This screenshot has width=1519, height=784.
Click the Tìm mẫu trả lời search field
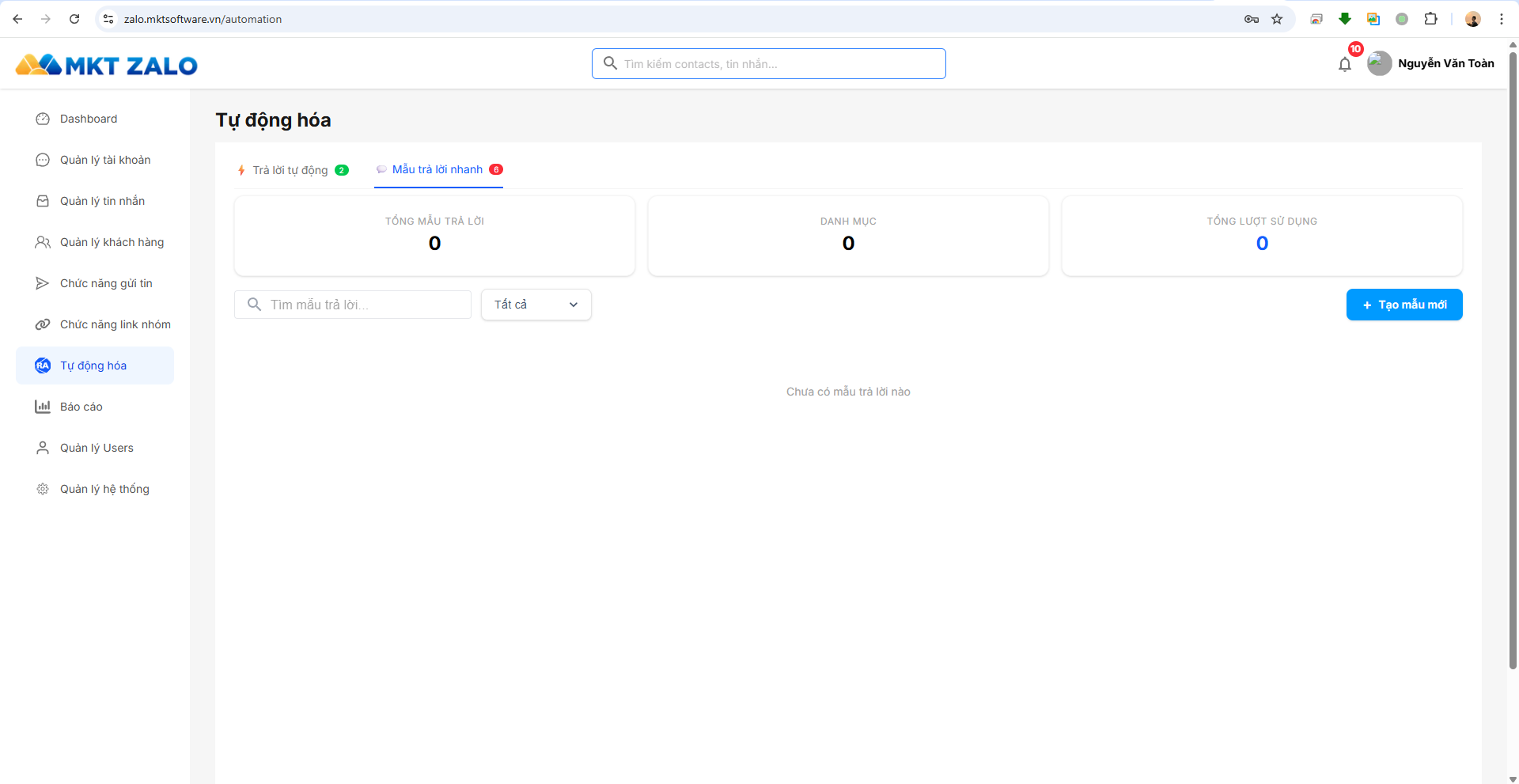pos(353,305)
